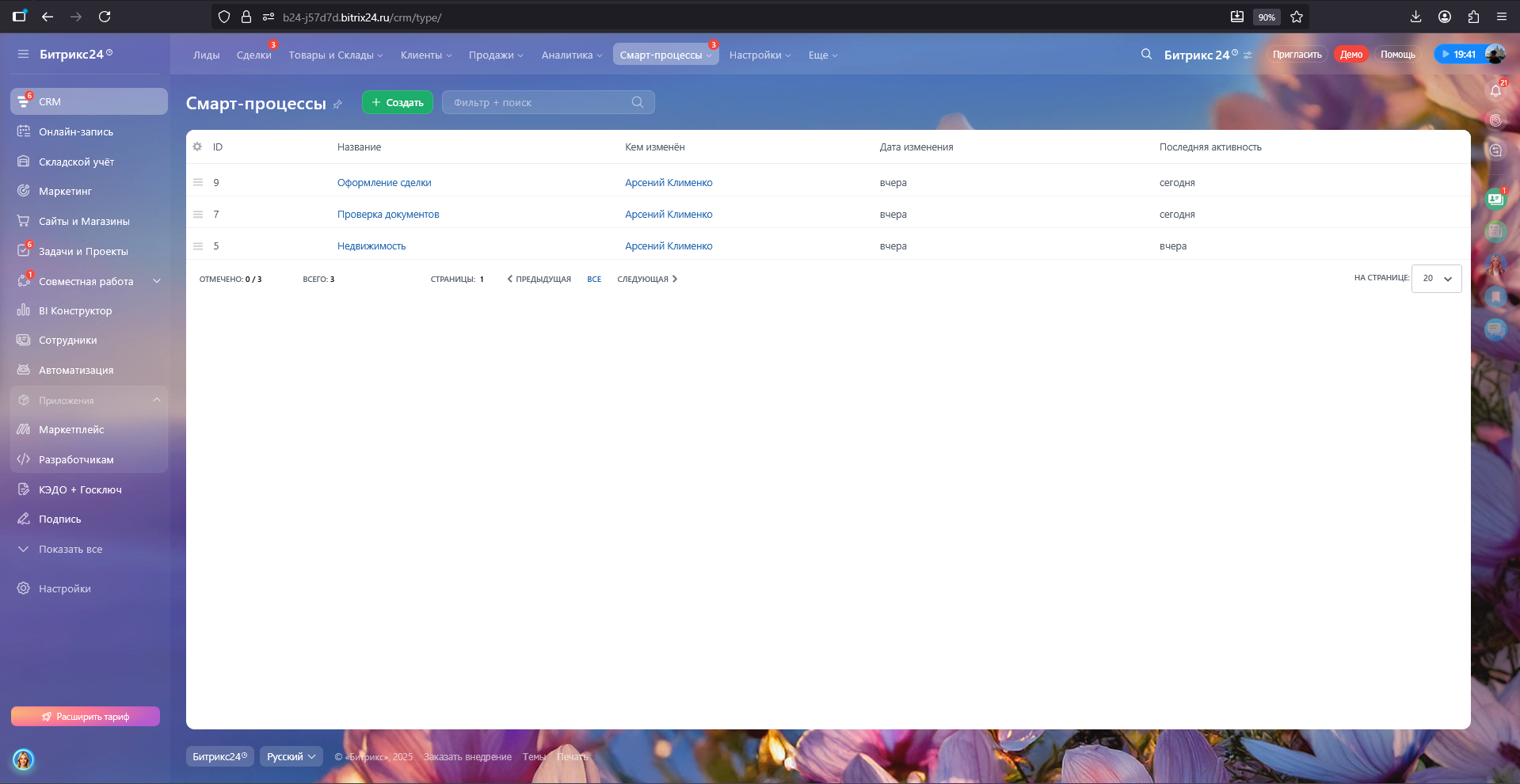Open Смарт-процессы tab menu
The height and width of the screenshot is (784, 1520).
pyautogui.click(x=665, y=55)
